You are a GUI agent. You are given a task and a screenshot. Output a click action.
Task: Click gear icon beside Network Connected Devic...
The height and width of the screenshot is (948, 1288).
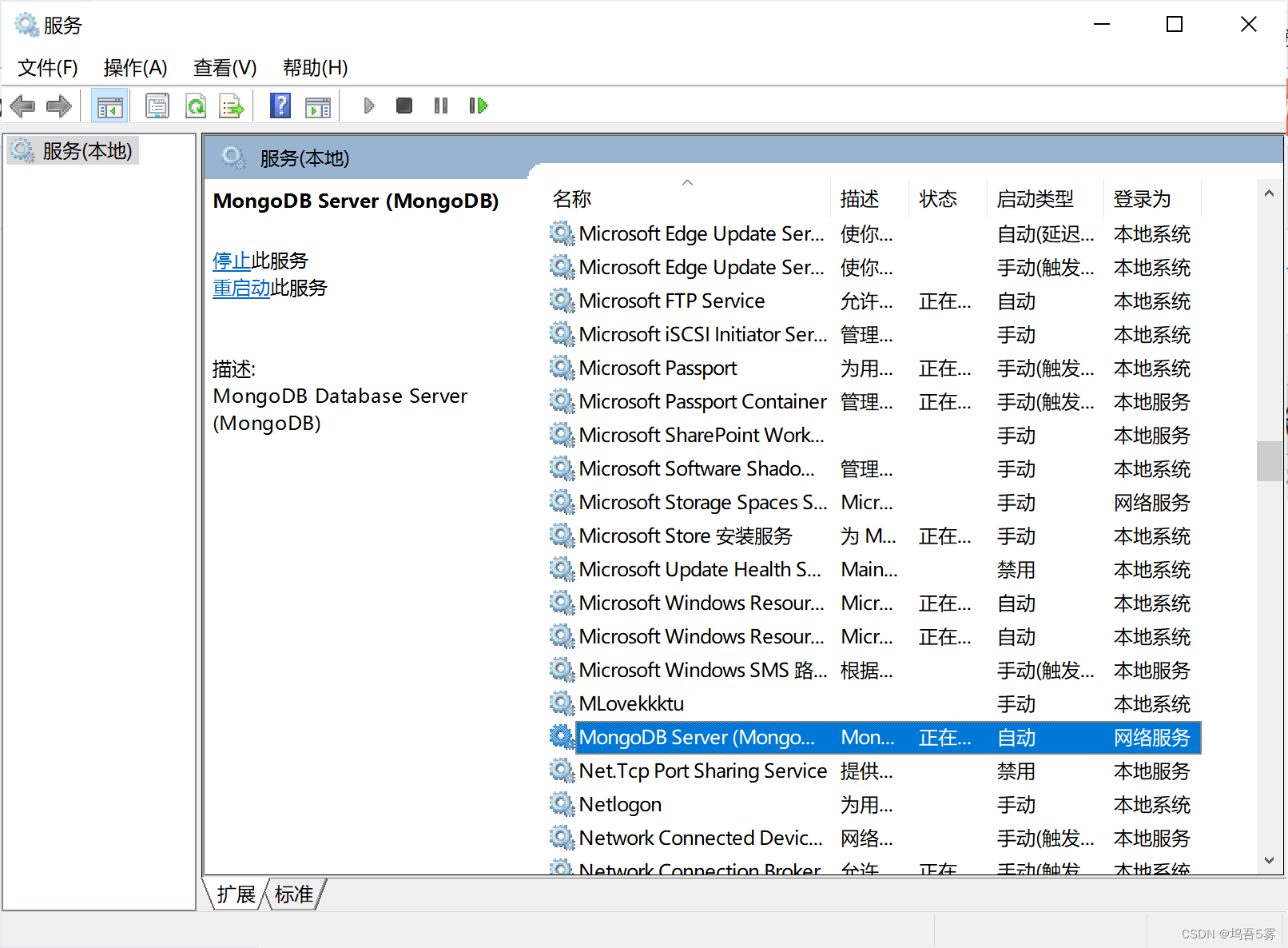pyautogui.click(x=563, y=838)
